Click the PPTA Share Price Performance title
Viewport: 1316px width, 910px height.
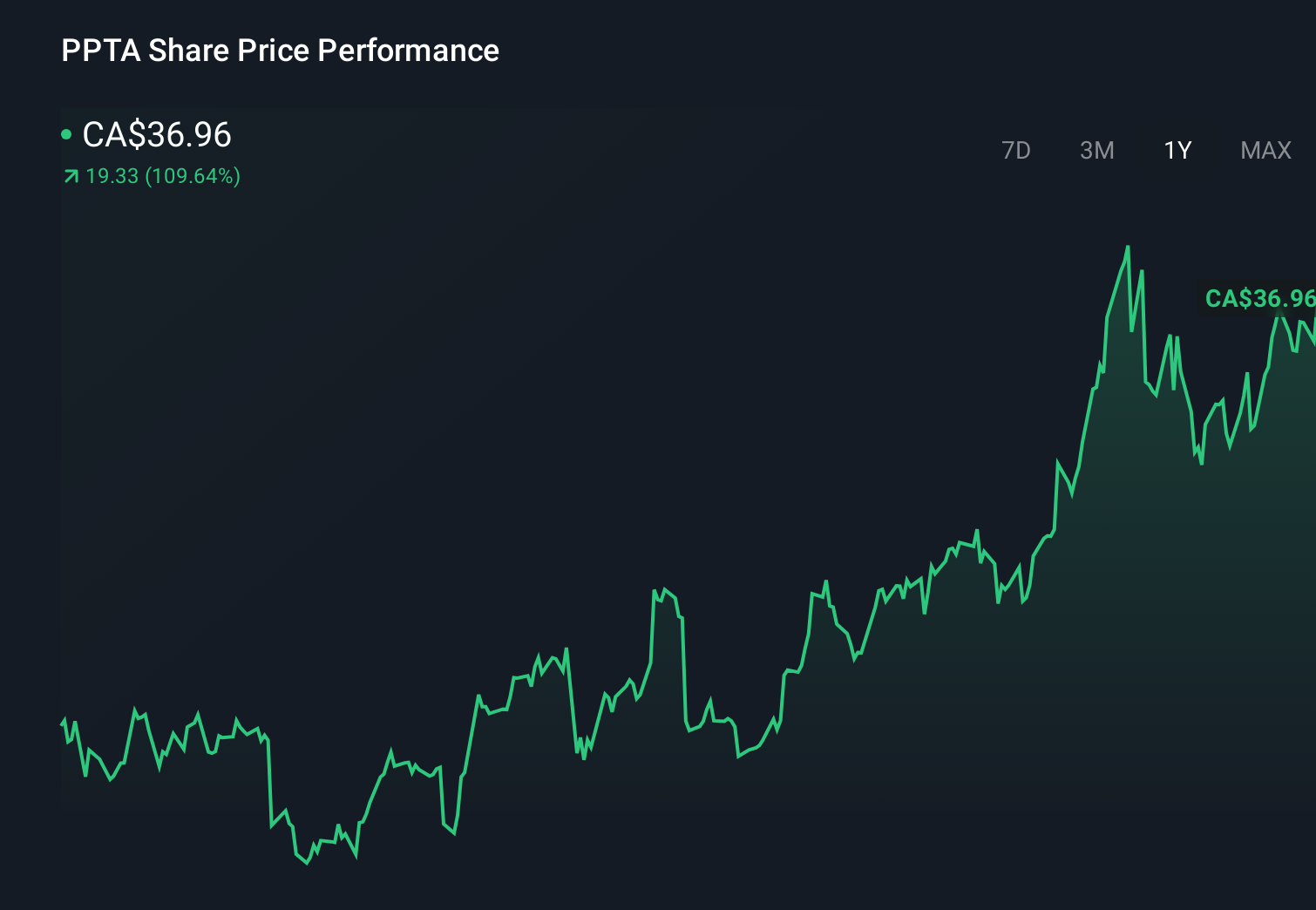tap(280, 51)
